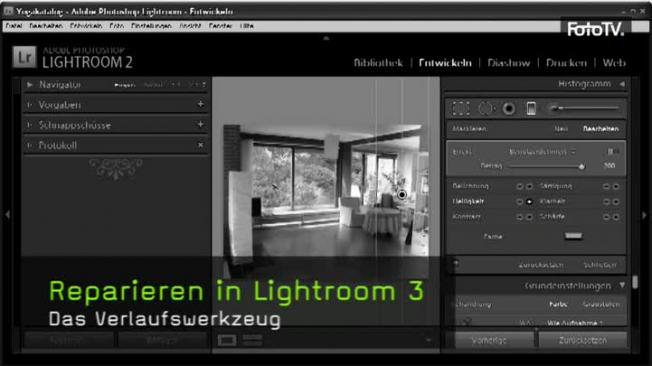The height and width of the screenshot is (366, 652).
Task: Increase Sättigung with plus button
Action: point(616,186)
